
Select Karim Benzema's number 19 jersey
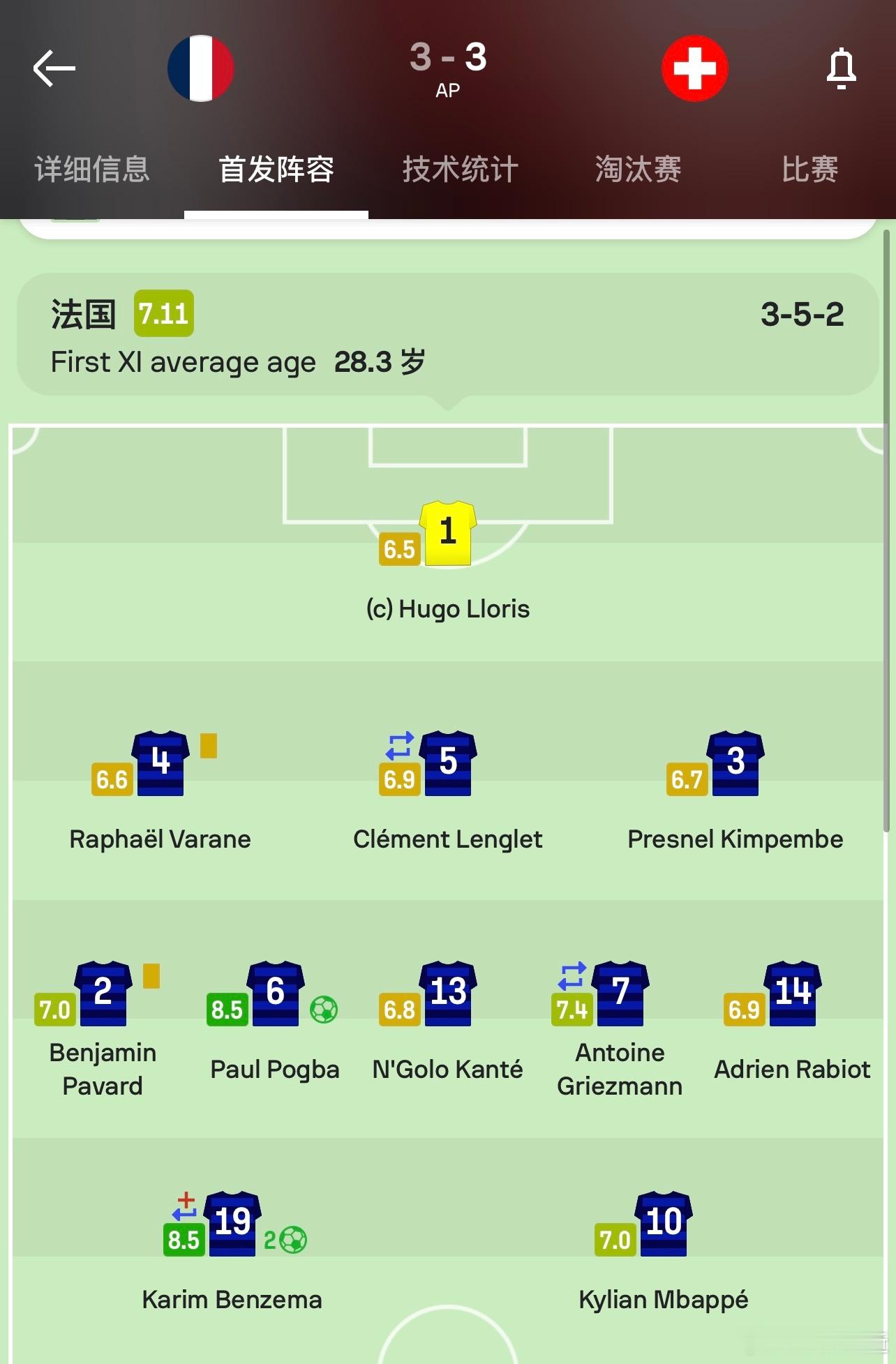[232, 1224]
